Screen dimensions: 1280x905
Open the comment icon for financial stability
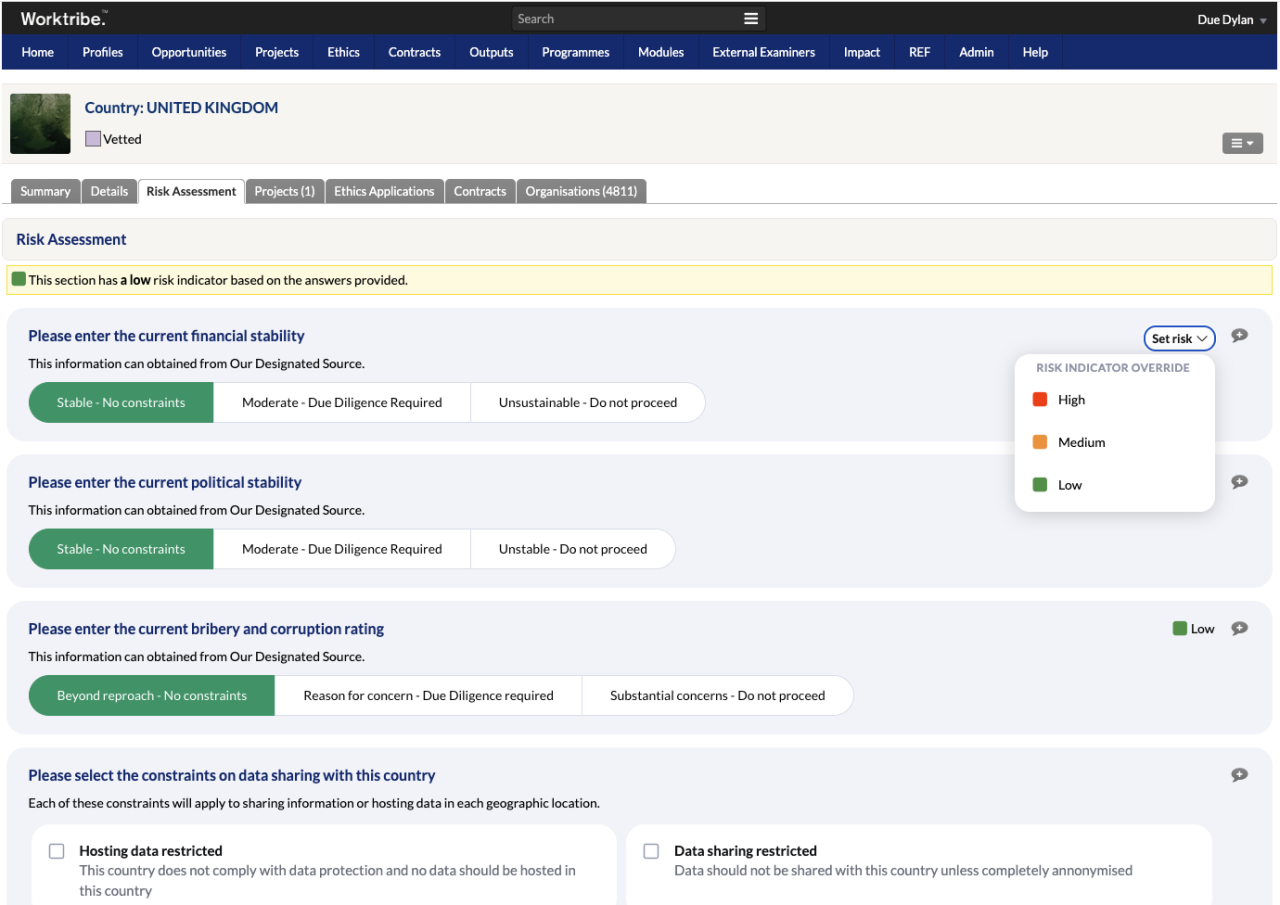point(1239,335)
